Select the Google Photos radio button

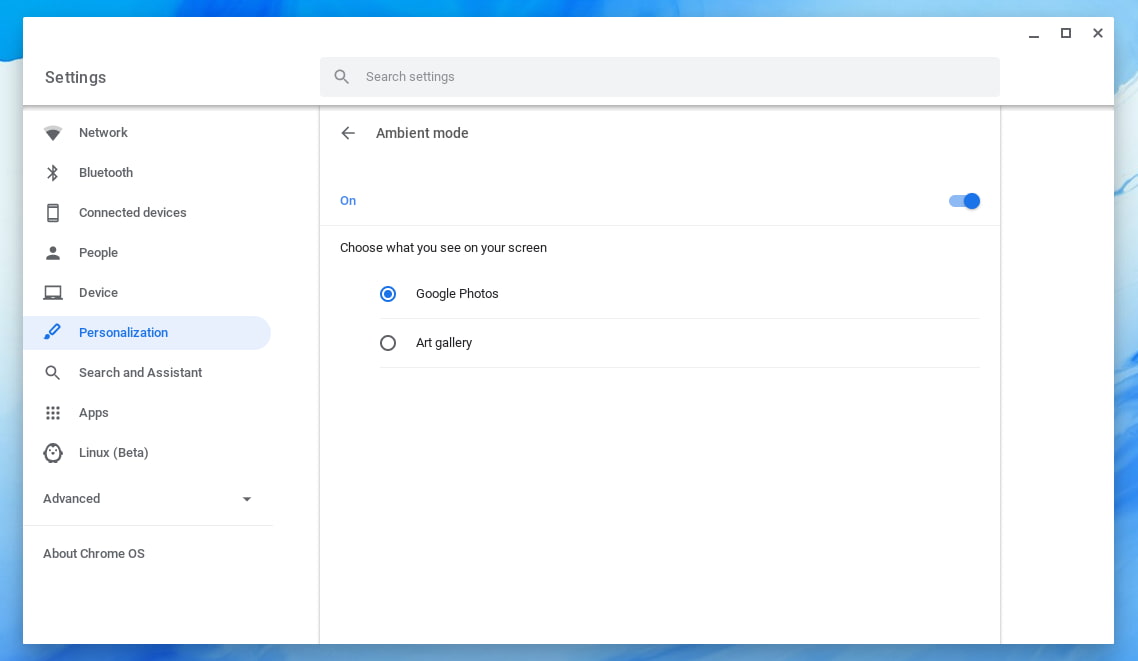(388, 294)
